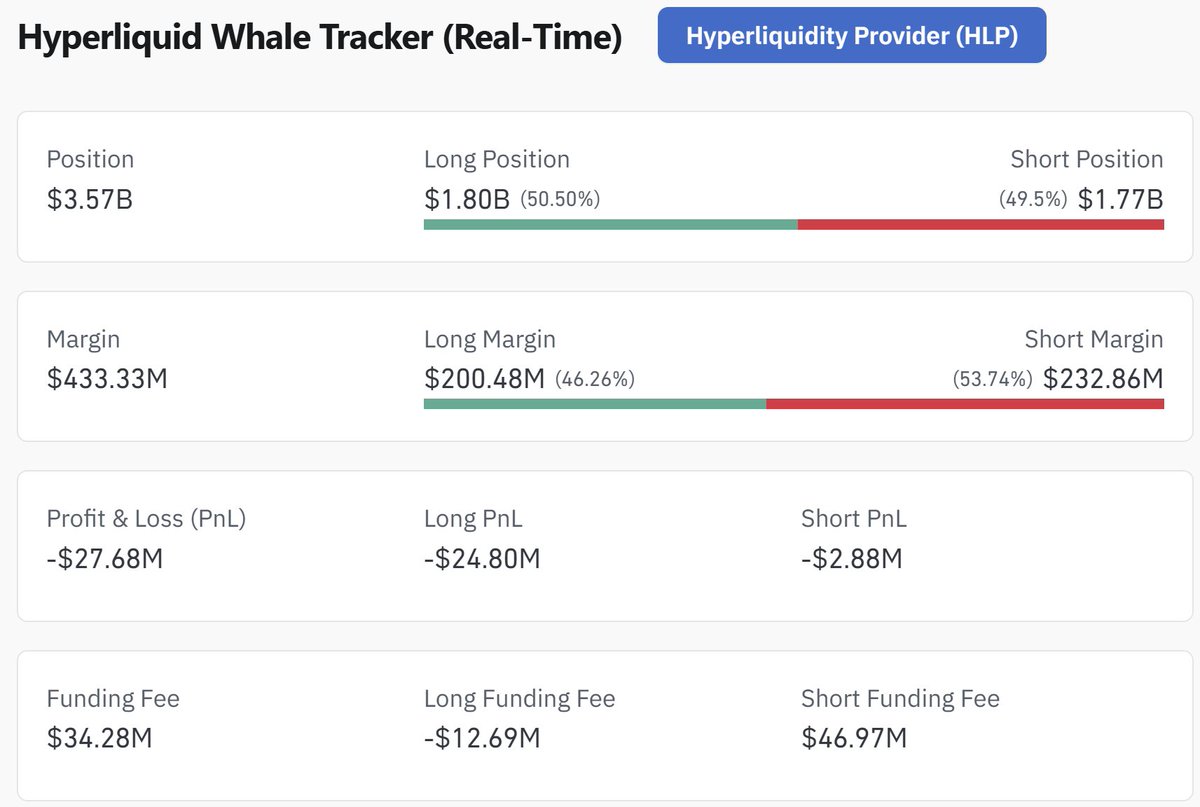Select the -$12.69M long funding fee
The height and width of the screenshot is (807, 1200).
(482, 738)
